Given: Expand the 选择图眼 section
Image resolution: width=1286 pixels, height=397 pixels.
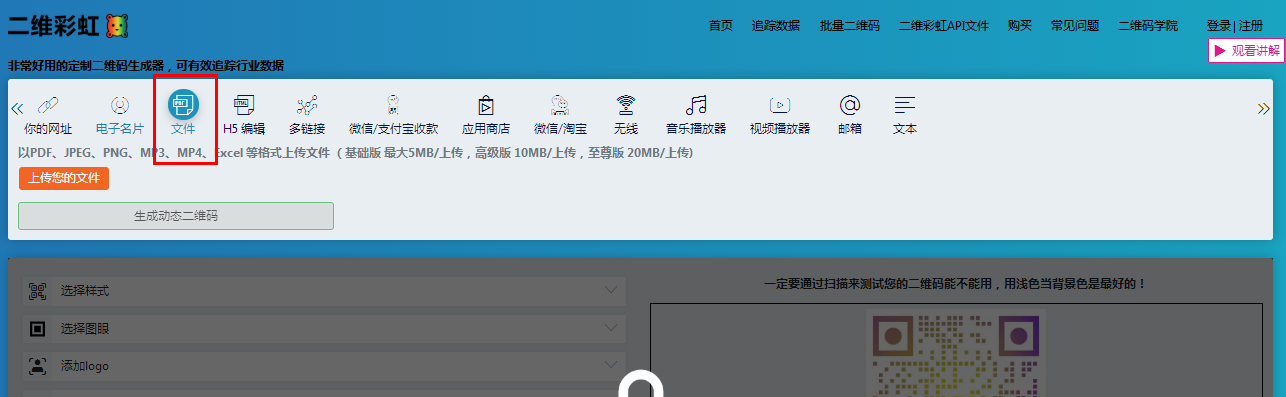Looking at the screenshot, I should (324, 329).
